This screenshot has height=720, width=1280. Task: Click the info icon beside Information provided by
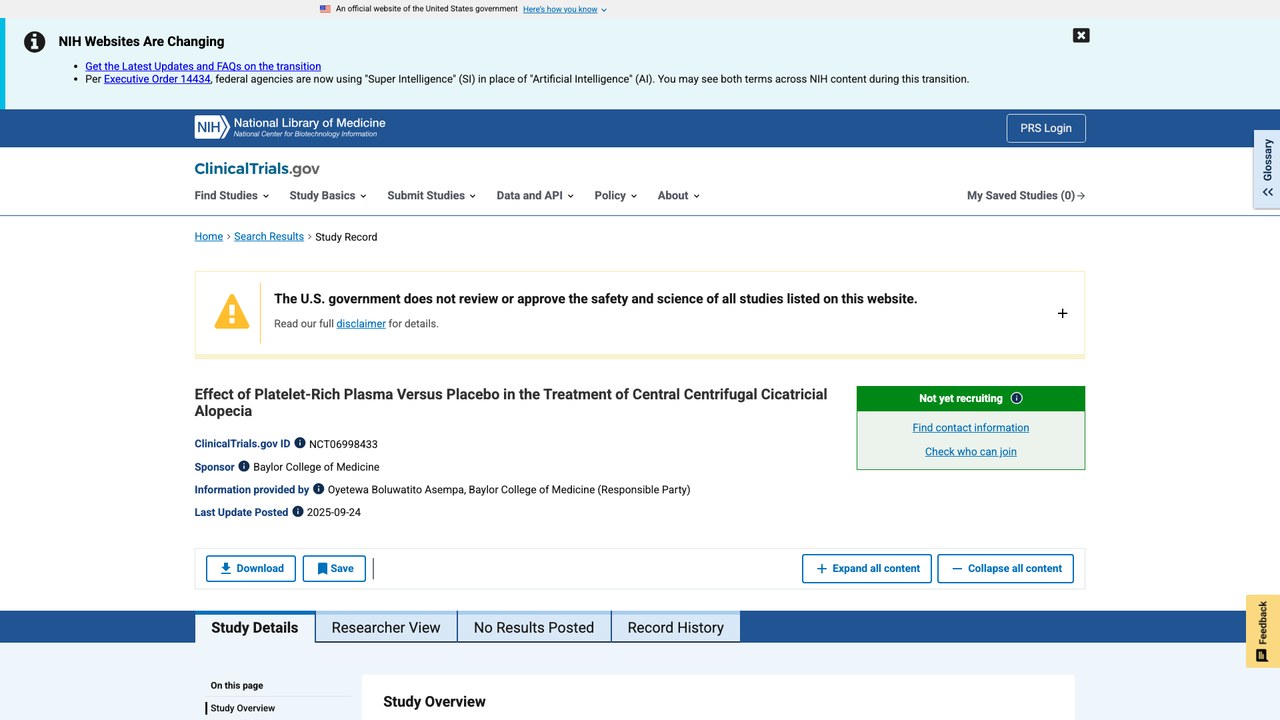[x=319, y=489]
